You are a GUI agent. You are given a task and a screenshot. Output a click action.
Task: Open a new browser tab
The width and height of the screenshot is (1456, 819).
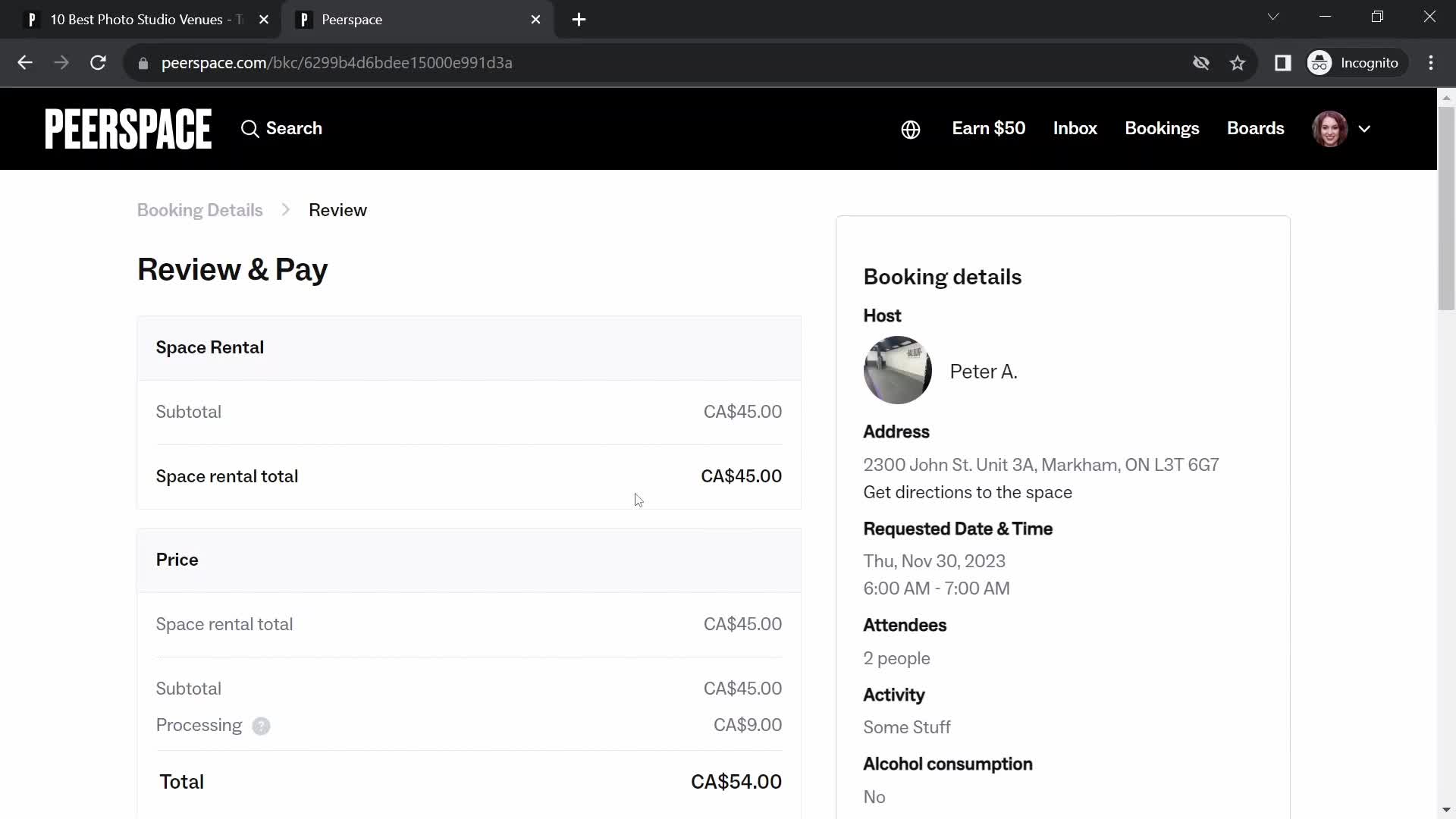coord(579,20)
